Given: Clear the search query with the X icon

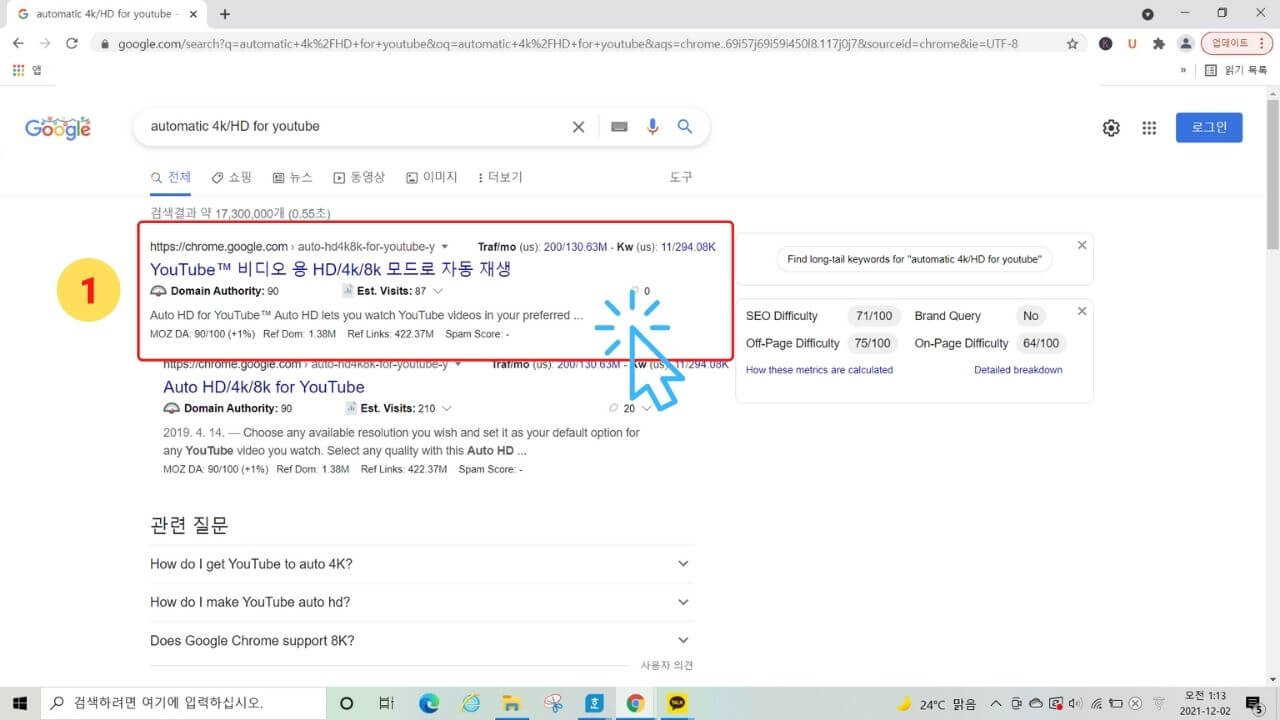Looking at the screenshot, I should [578, 127].
